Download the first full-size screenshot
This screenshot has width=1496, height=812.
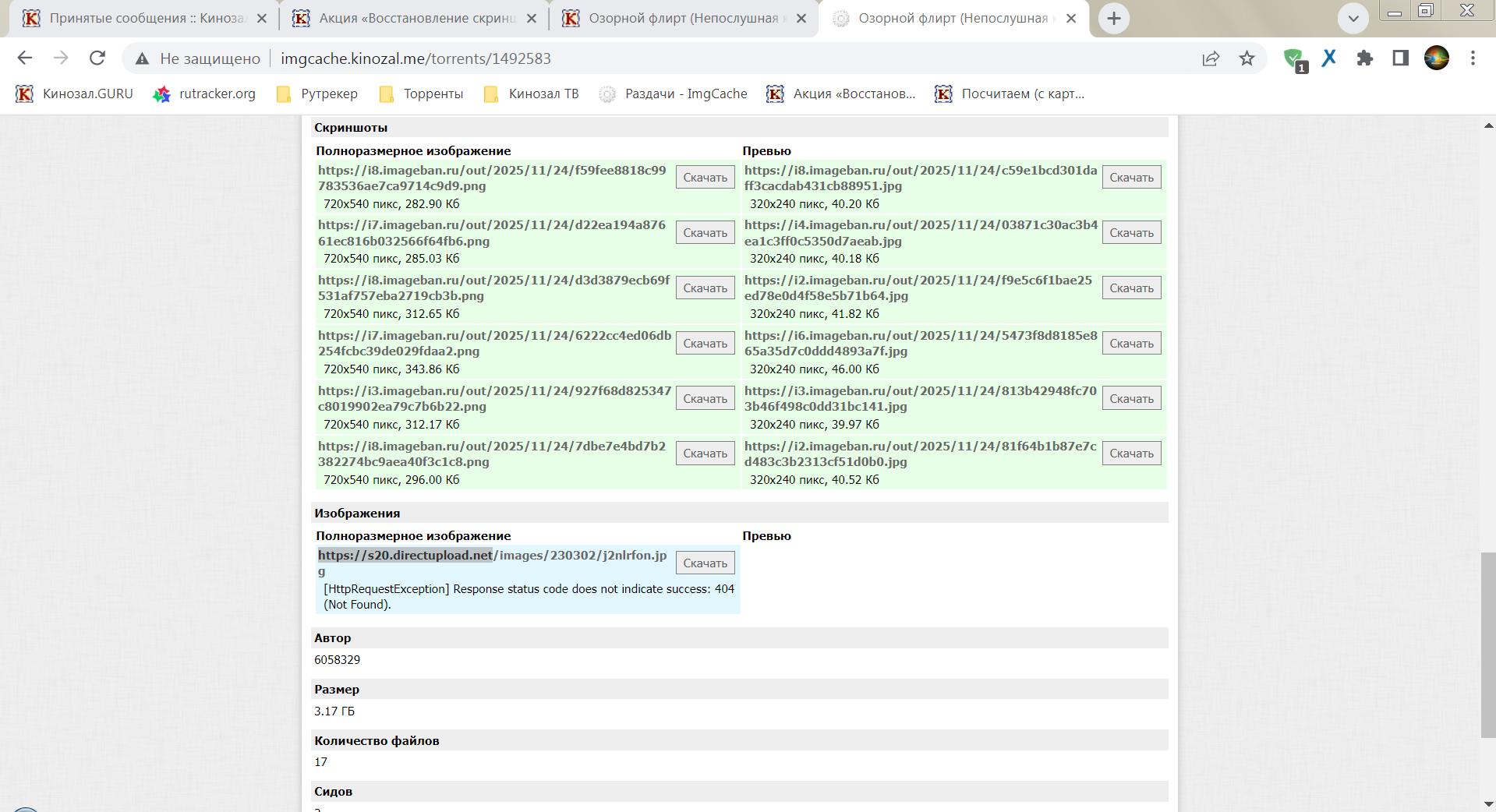(x=705, y=178)
